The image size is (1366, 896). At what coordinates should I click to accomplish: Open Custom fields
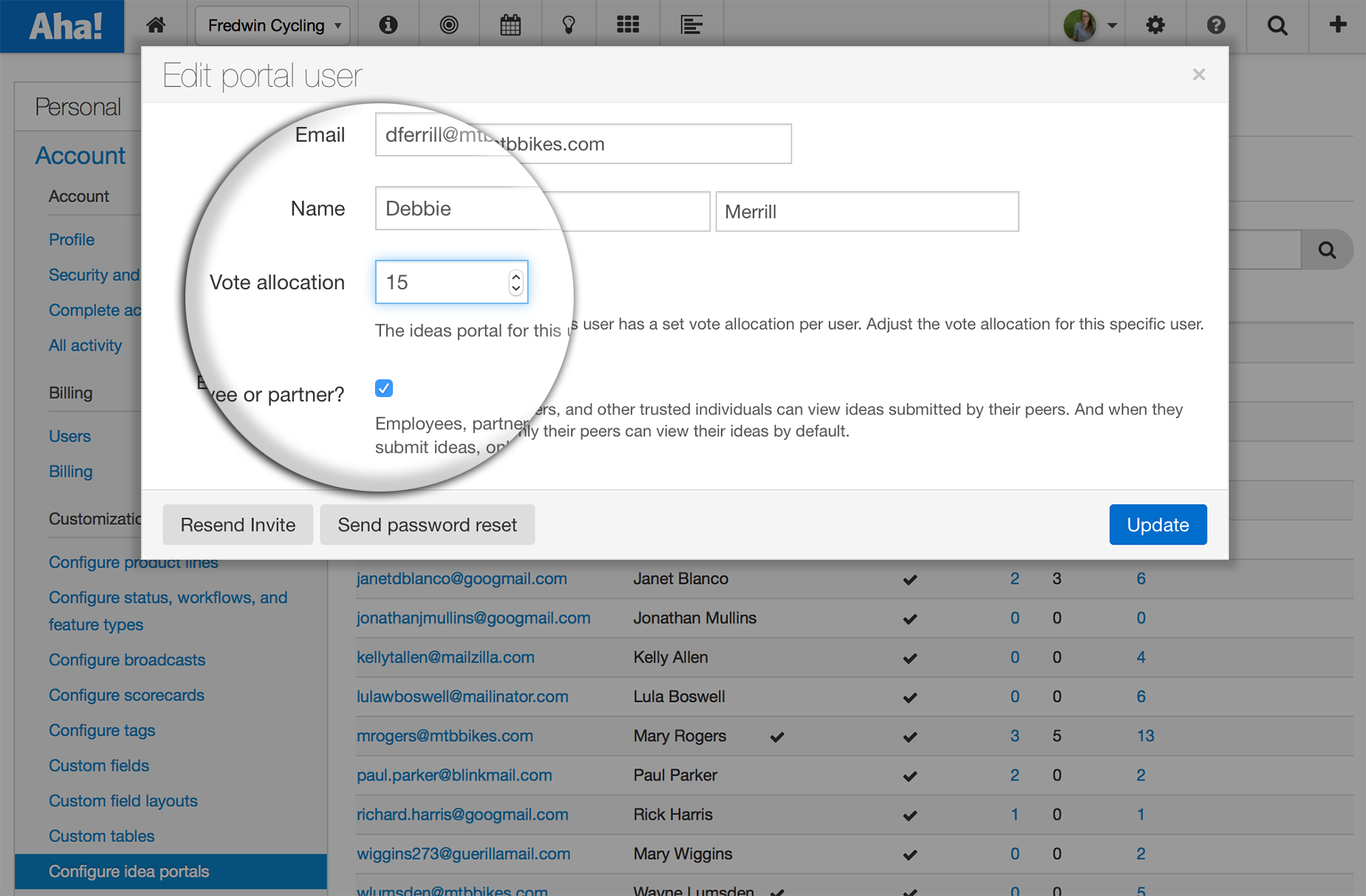click(x=99, y=766)
